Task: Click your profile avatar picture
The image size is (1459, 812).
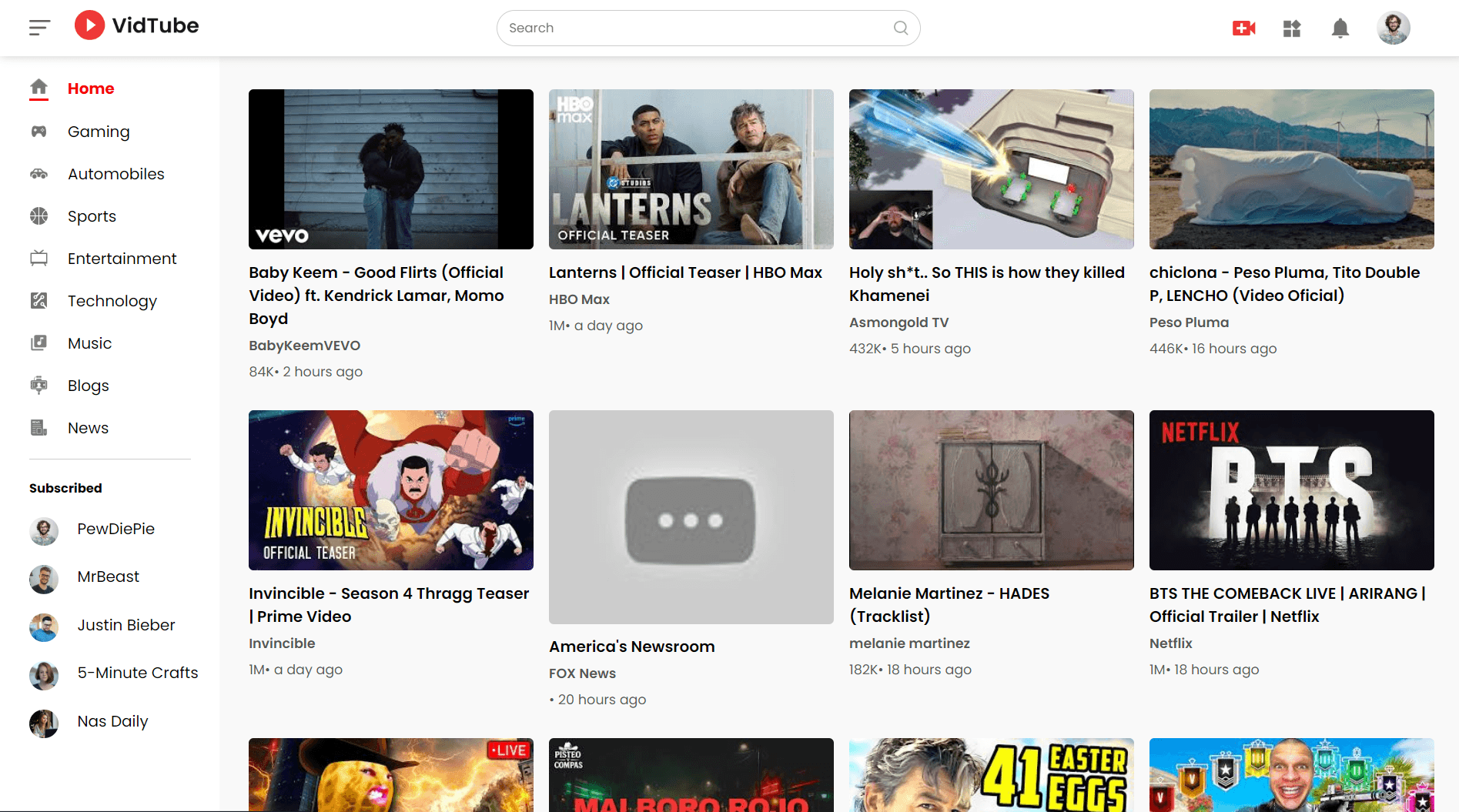Action: [x=1393, y=28]
